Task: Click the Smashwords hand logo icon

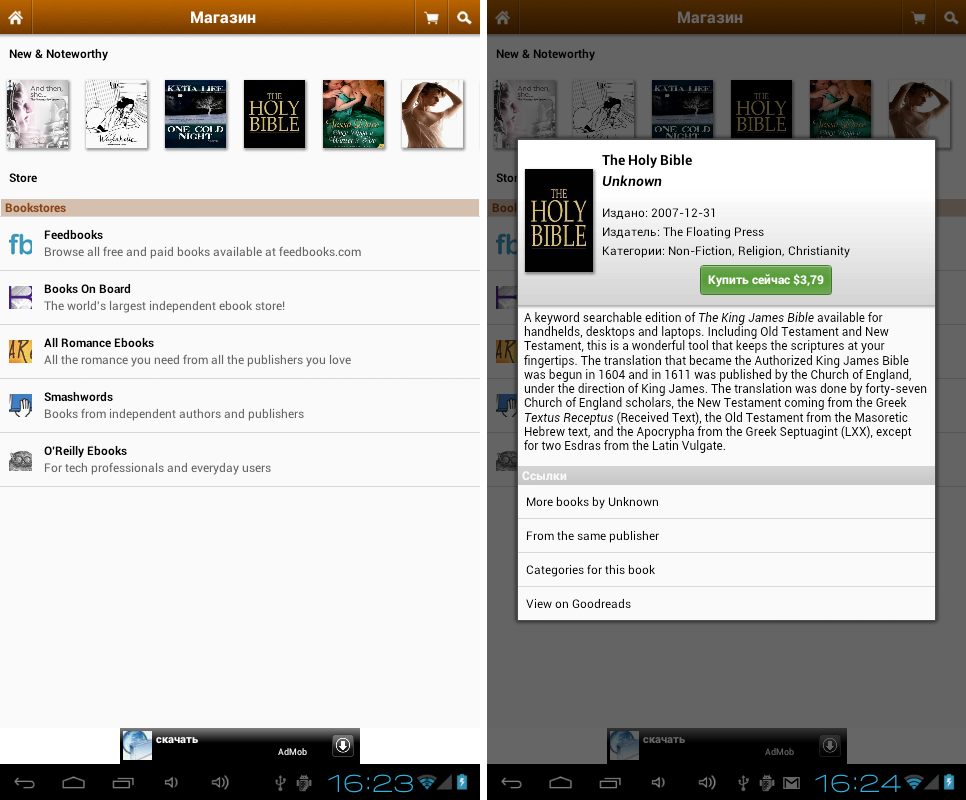Action: pyautogui.click(x=20, y=406)
